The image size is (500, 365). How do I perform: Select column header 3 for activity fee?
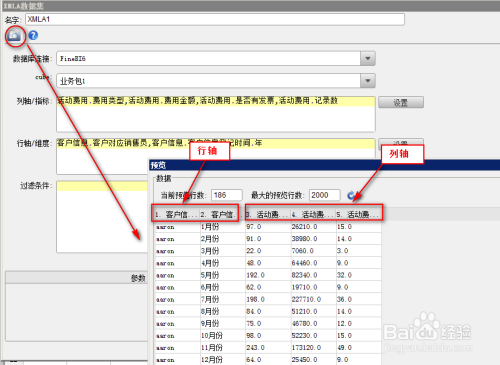[268, 214]
